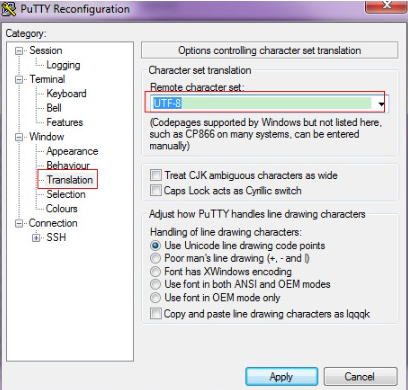
Task: Open the Logging category
Action: point(63,65)
